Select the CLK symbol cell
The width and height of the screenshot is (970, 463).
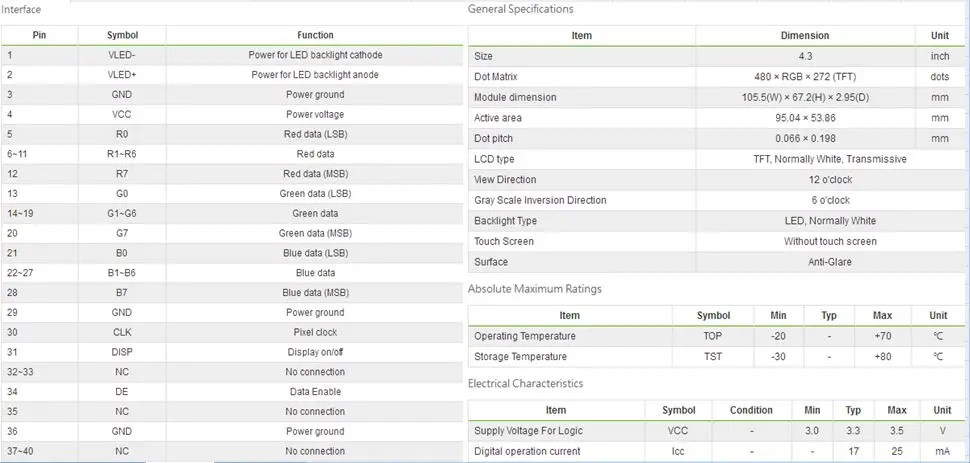122,332
